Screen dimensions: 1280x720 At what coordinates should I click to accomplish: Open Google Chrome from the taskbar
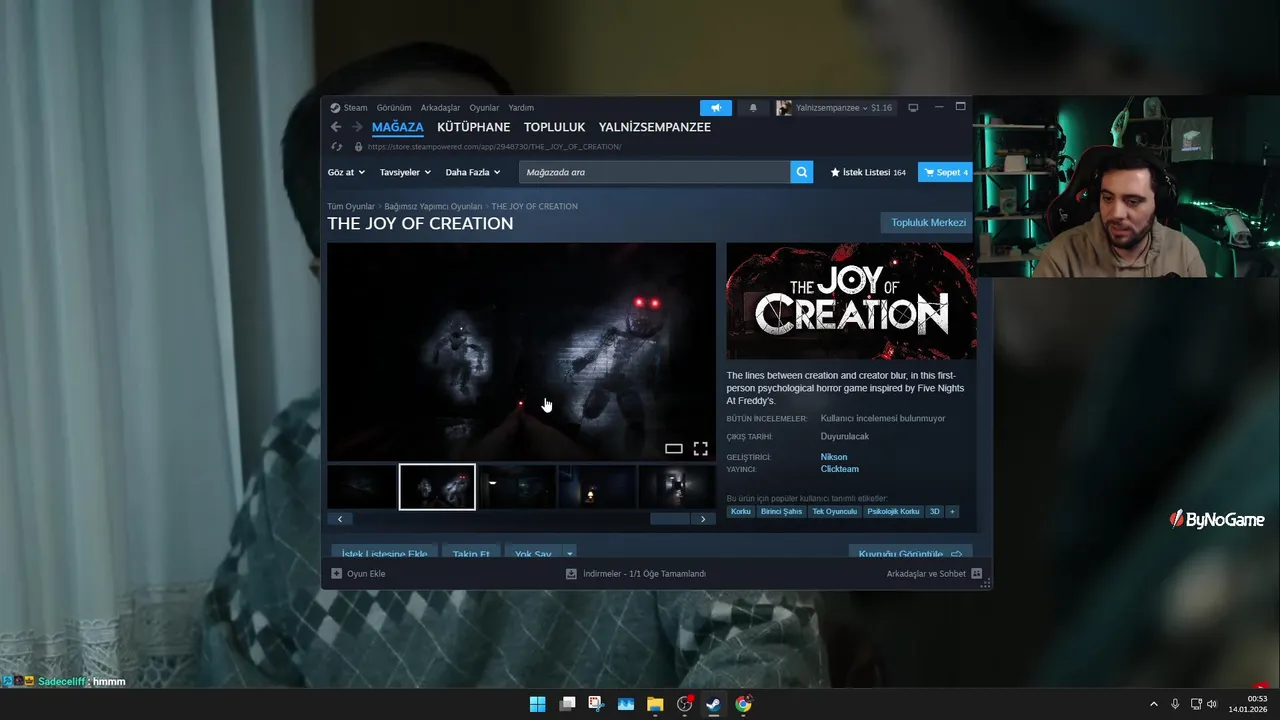[x=743, y=704]
